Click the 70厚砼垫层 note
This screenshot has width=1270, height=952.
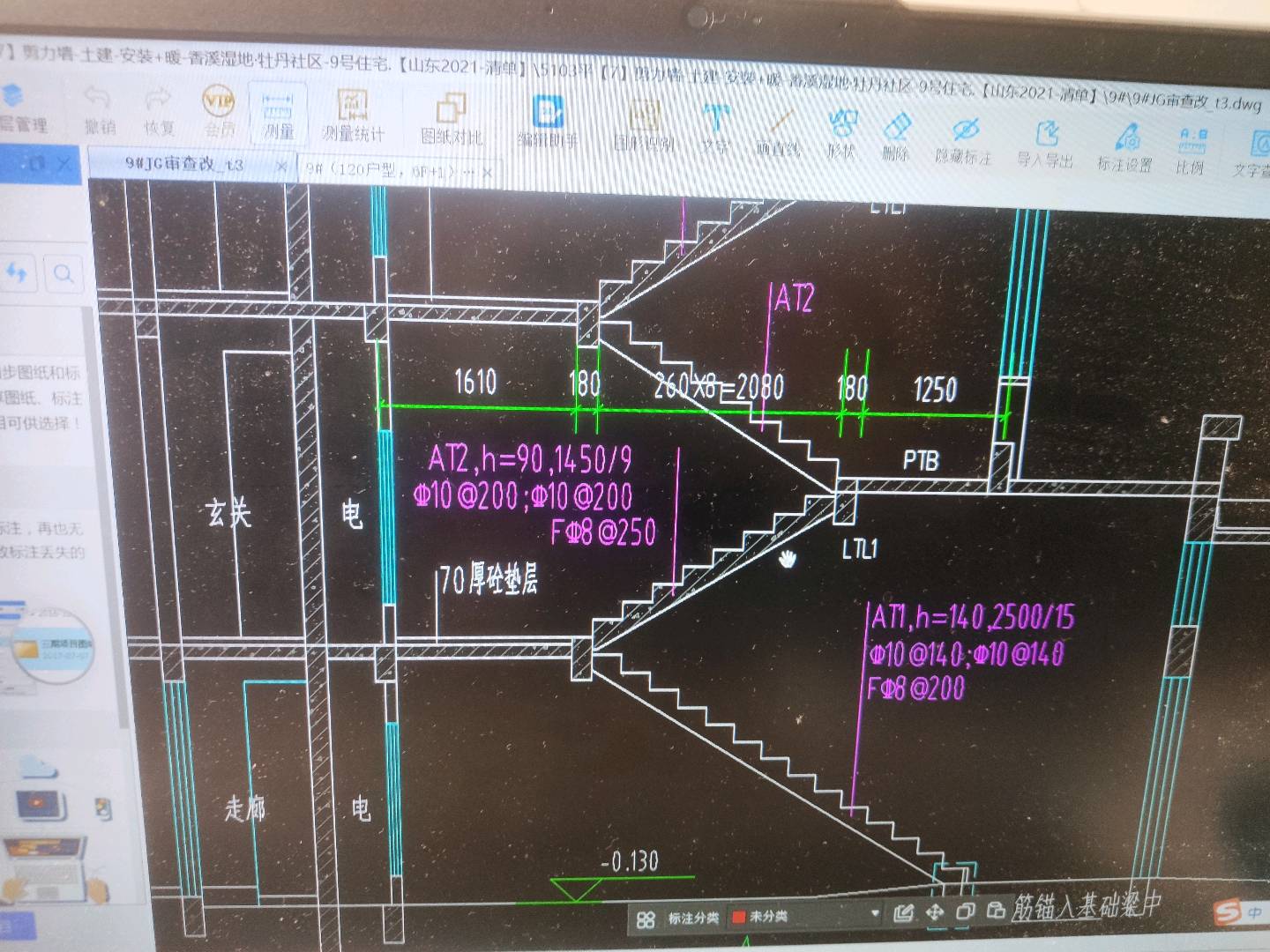[489, 579]
